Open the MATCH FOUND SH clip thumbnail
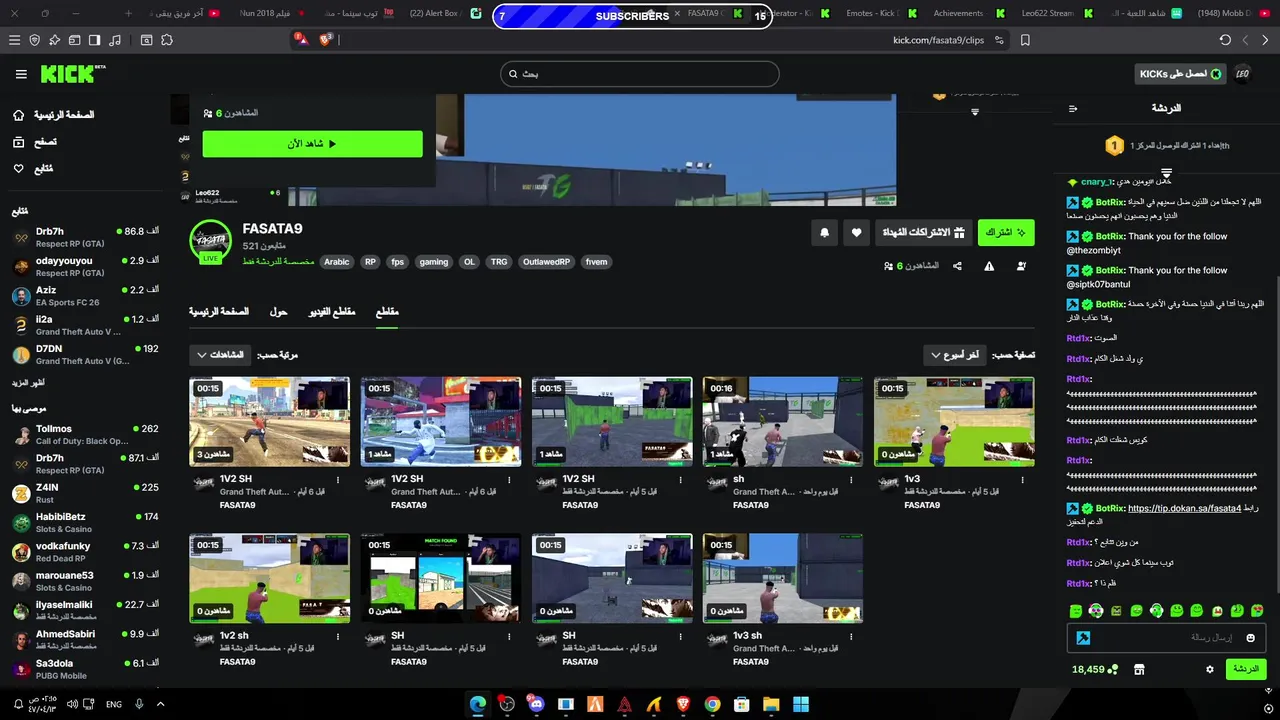The height and width of the screenshot is (720, 1280). (441, 579)
